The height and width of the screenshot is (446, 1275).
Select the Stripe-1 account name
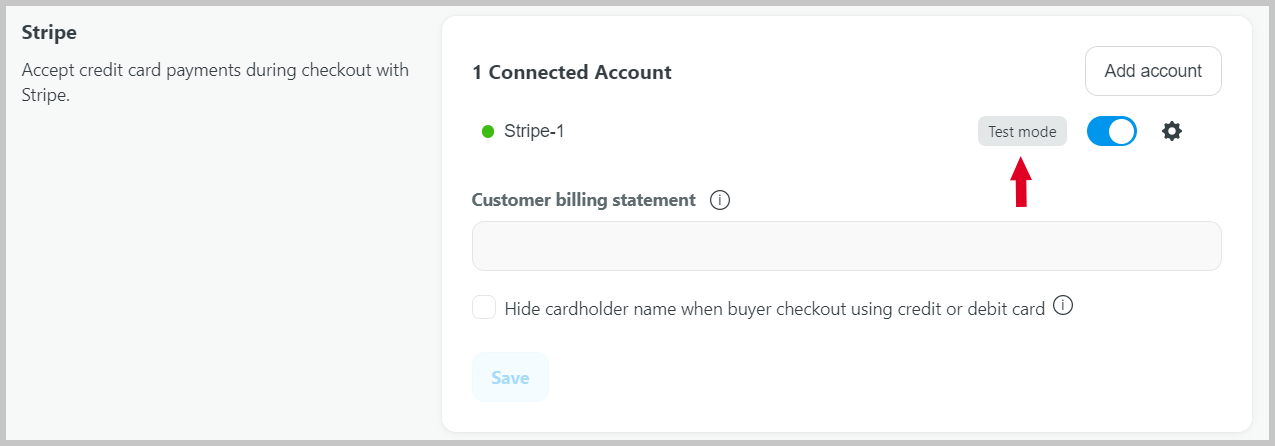click(534, 131)
